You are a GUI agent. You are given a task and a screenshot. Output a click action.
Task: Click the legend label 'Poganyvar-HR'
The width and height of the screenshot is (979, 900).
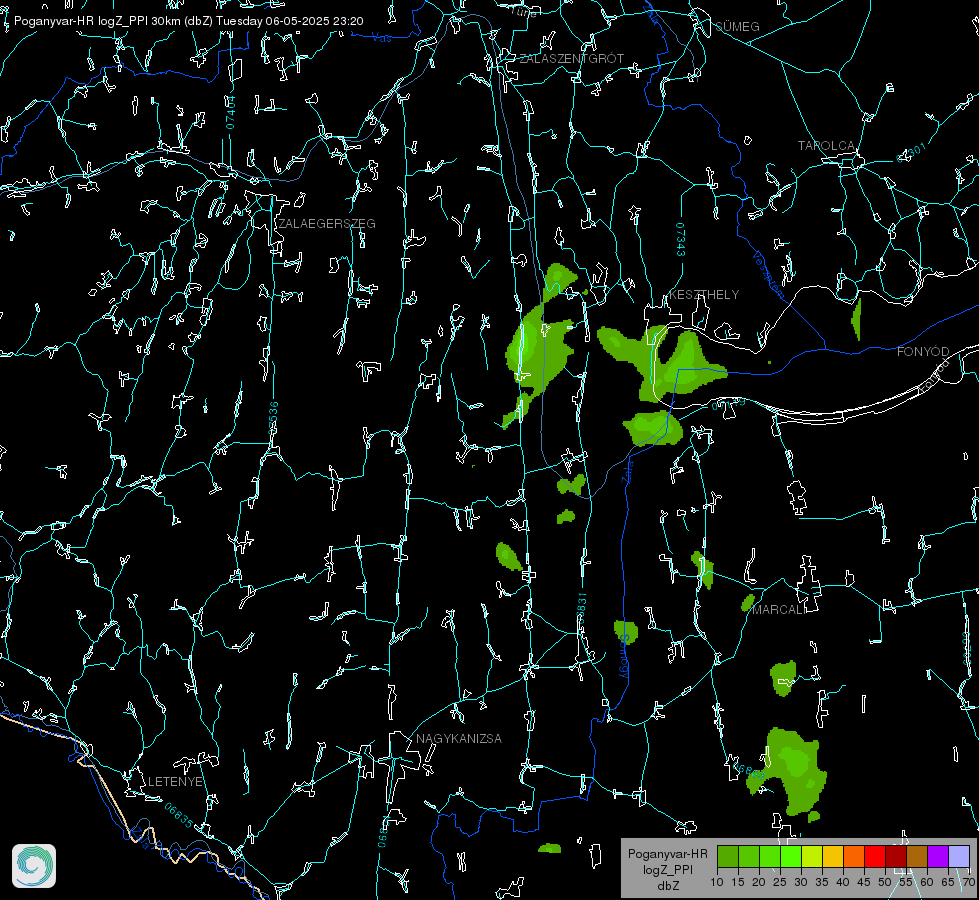pyautogui.click(x=667, y=854)
